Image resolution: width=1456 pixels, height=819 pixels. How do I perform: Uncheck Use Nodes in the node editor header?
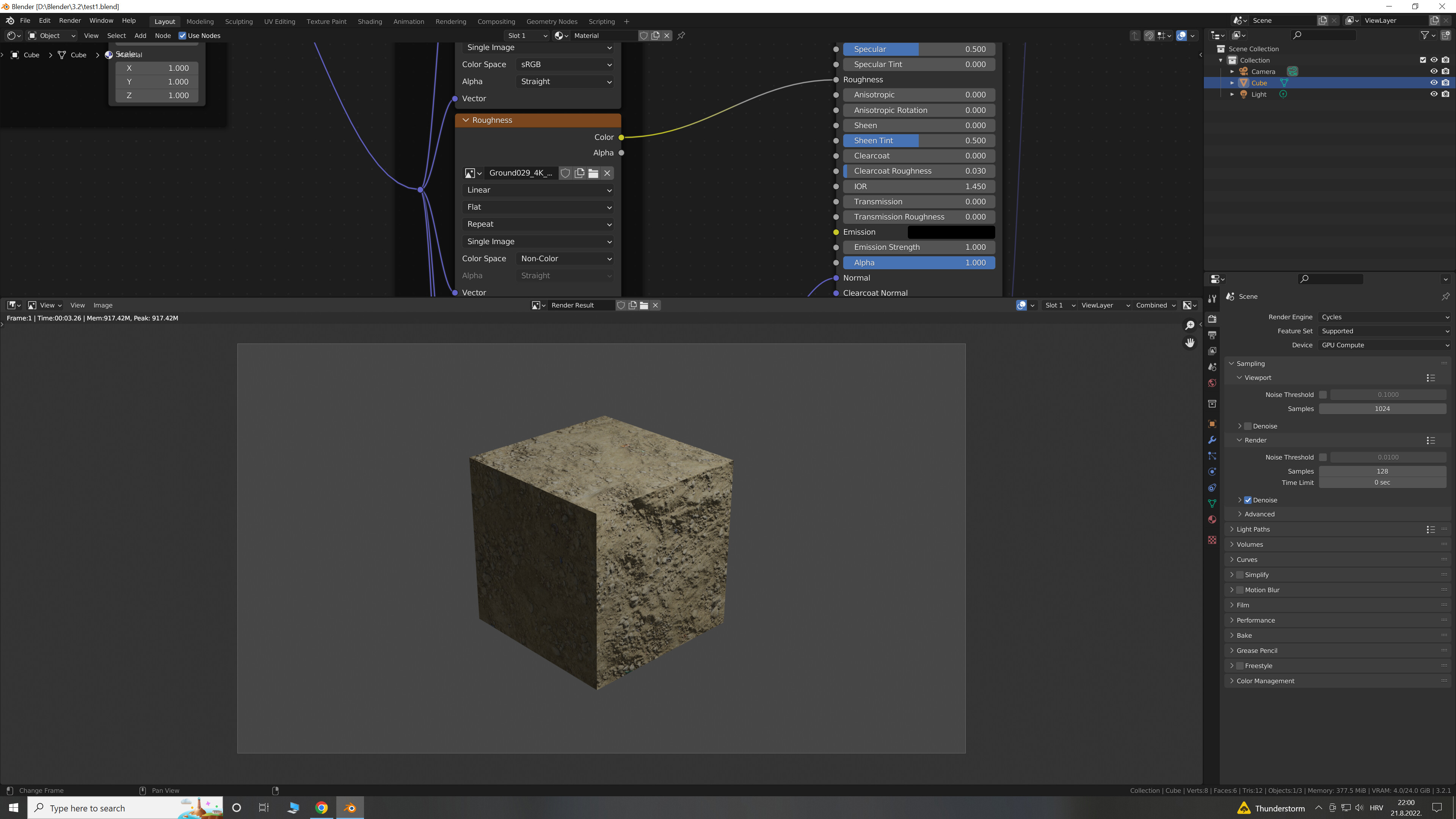[182, 35]
